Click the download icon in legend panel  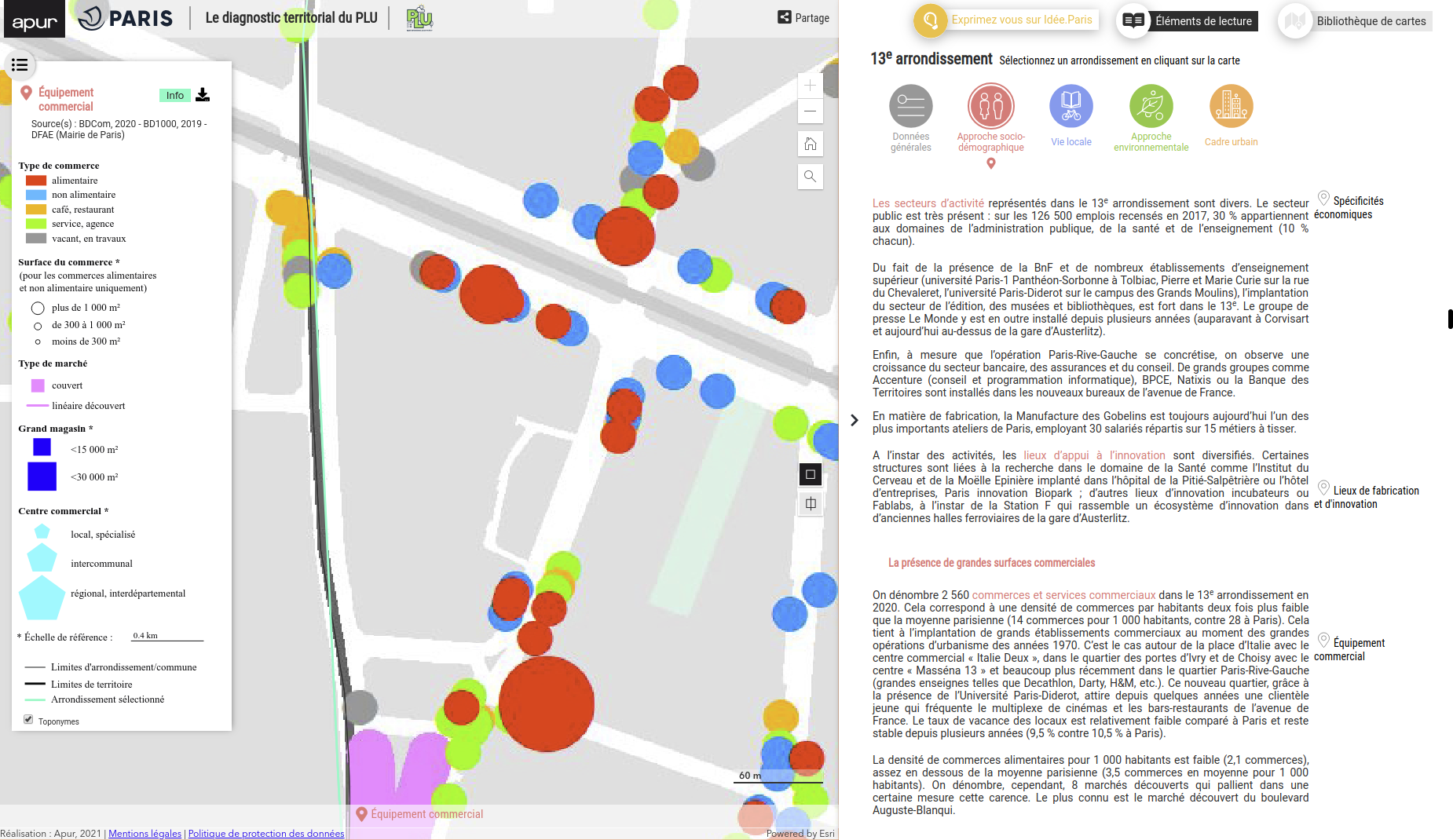[x=203, y=95]
